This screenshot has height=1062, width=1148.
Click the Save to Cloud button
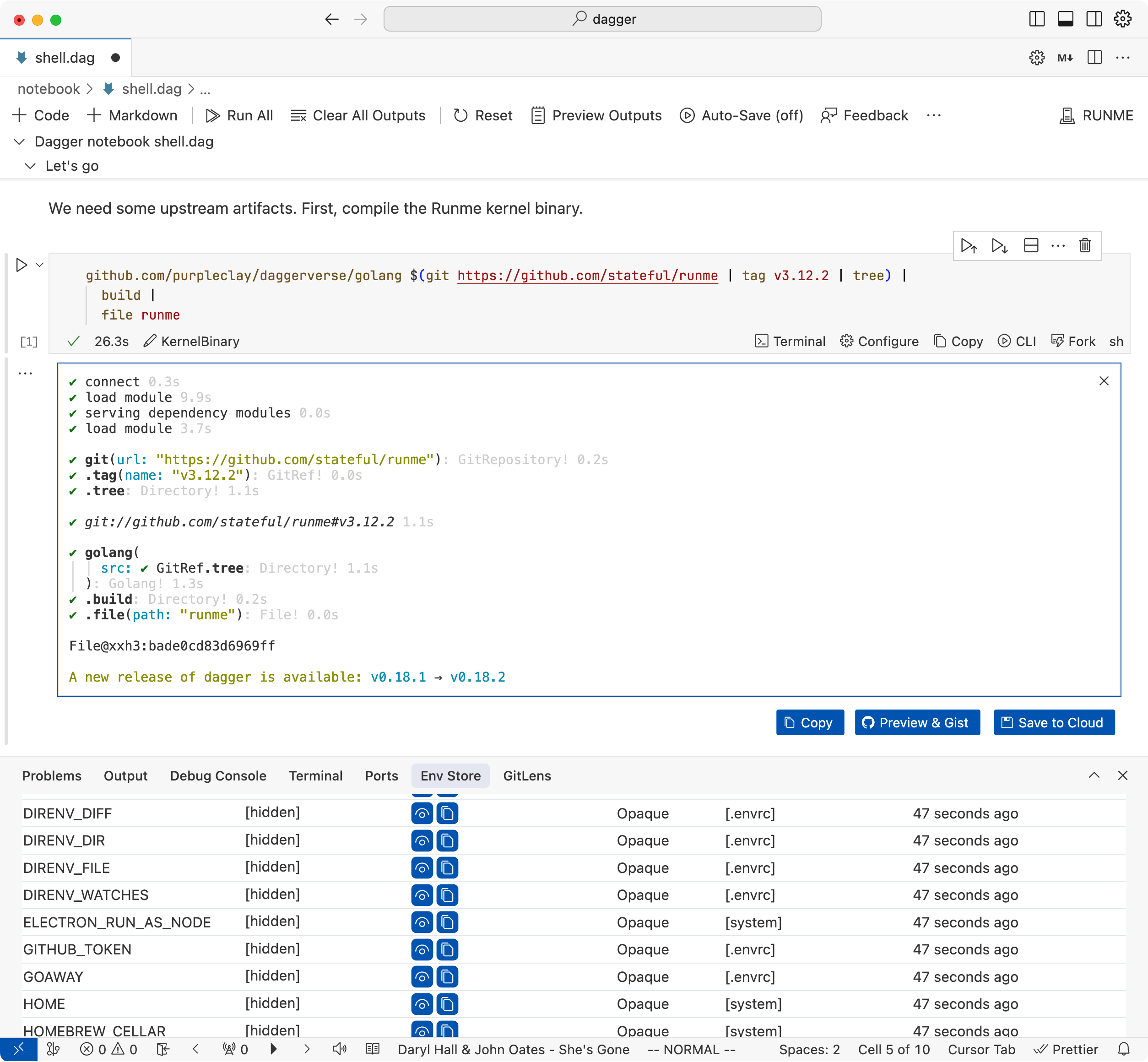[x=1054, y=722]
